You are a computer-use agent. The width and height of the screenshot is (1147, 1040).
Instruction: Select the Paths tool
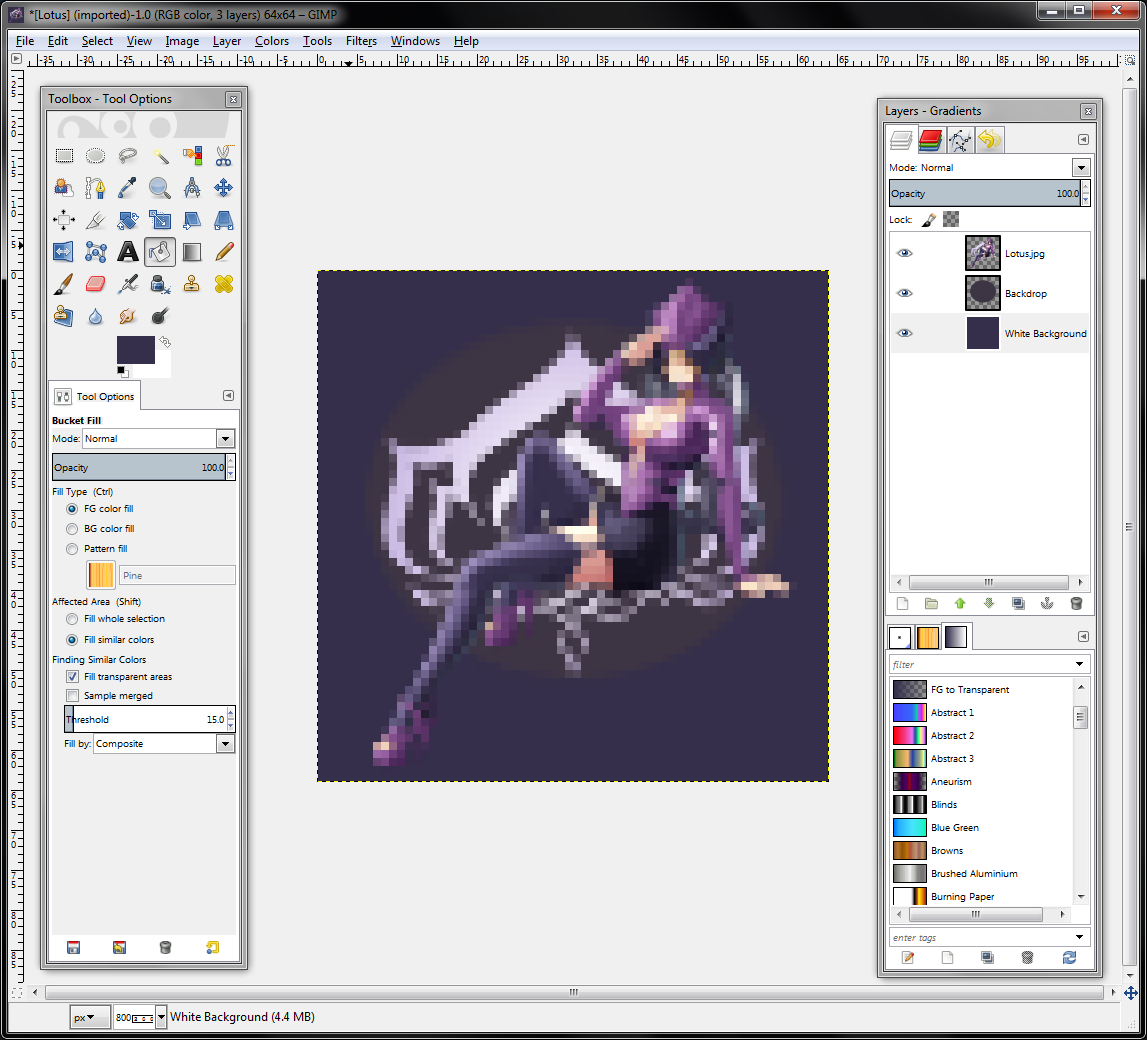(96, 188)
